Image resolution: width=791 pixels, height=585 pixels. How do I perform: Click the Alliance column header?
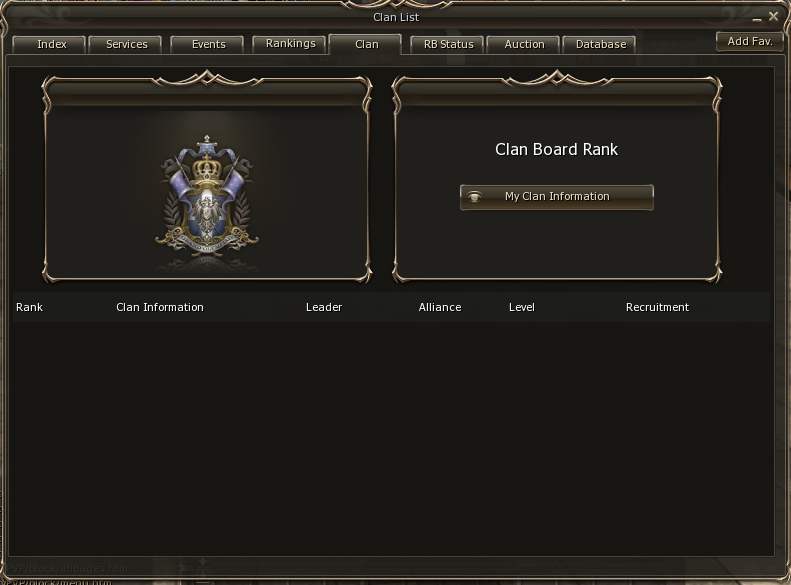[x=440, y=307]
